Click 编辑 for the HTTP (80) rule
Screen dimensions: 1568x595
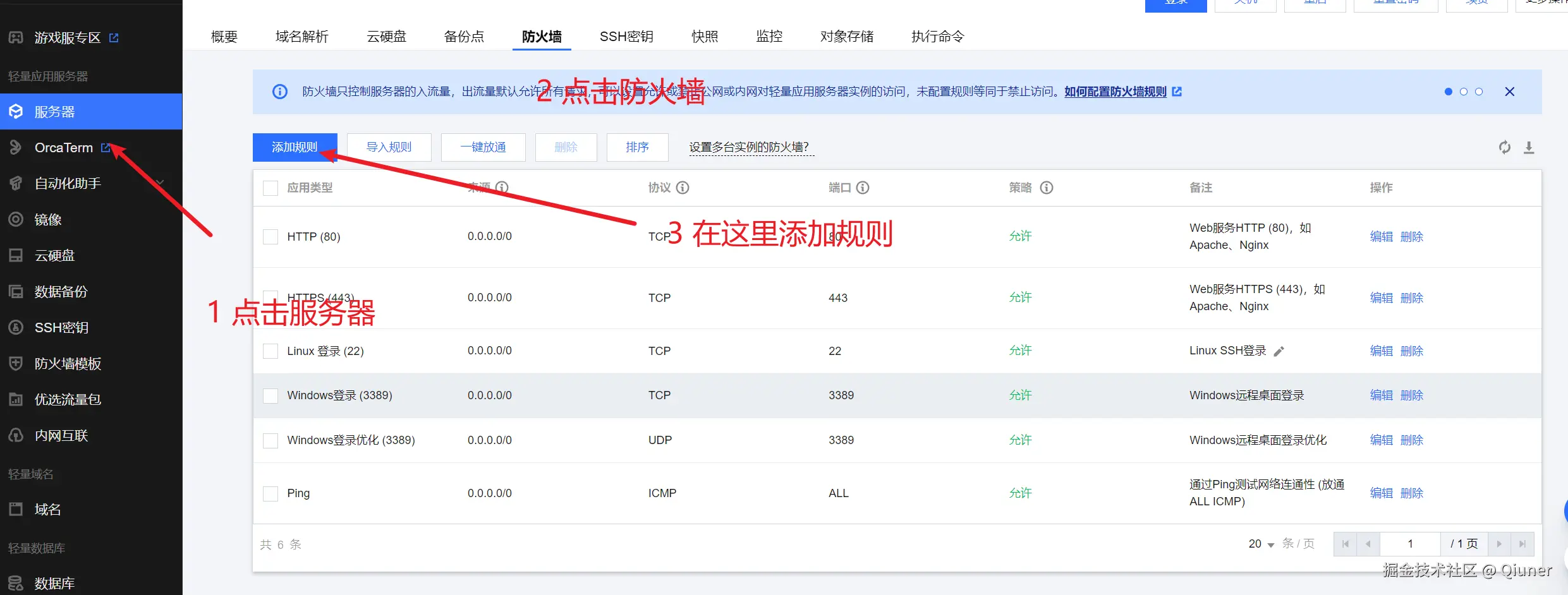pos(1382,237)
